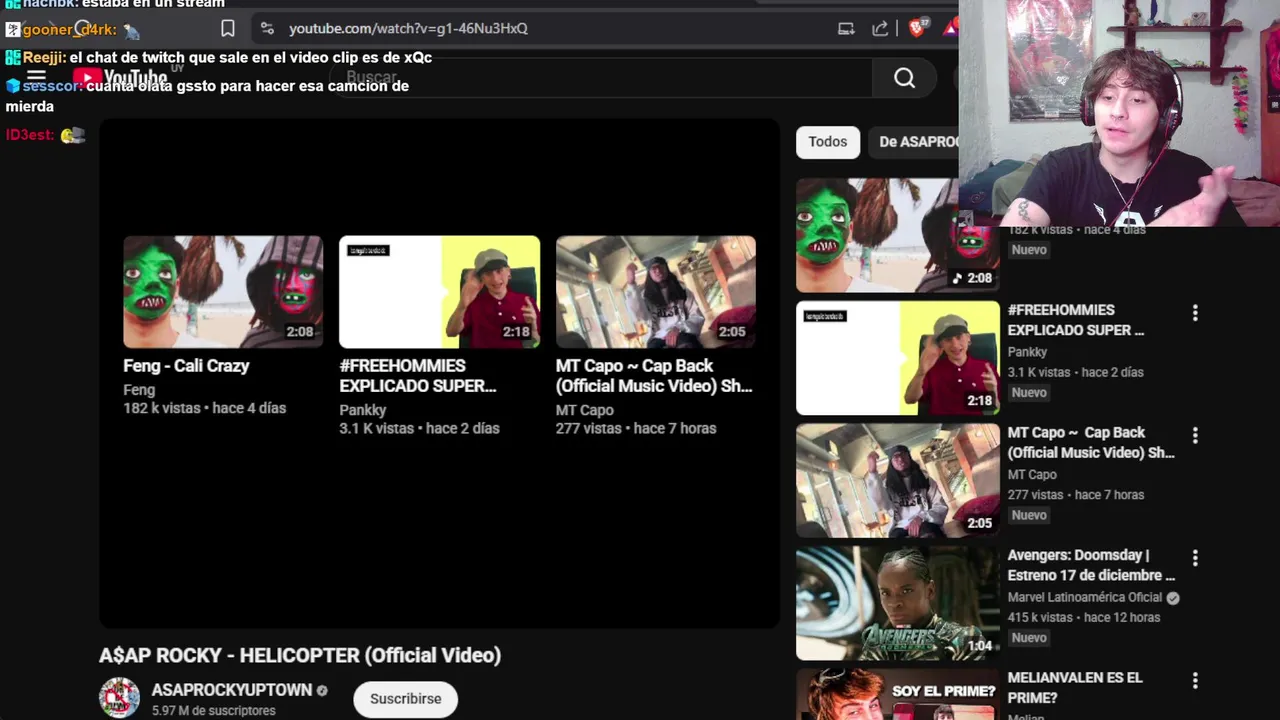This screenshot has height=720, width=1280.
Task: Open sidebar title #FREEHOMMIES EXPLICADO SUPER
Action: pos(1075,320)
